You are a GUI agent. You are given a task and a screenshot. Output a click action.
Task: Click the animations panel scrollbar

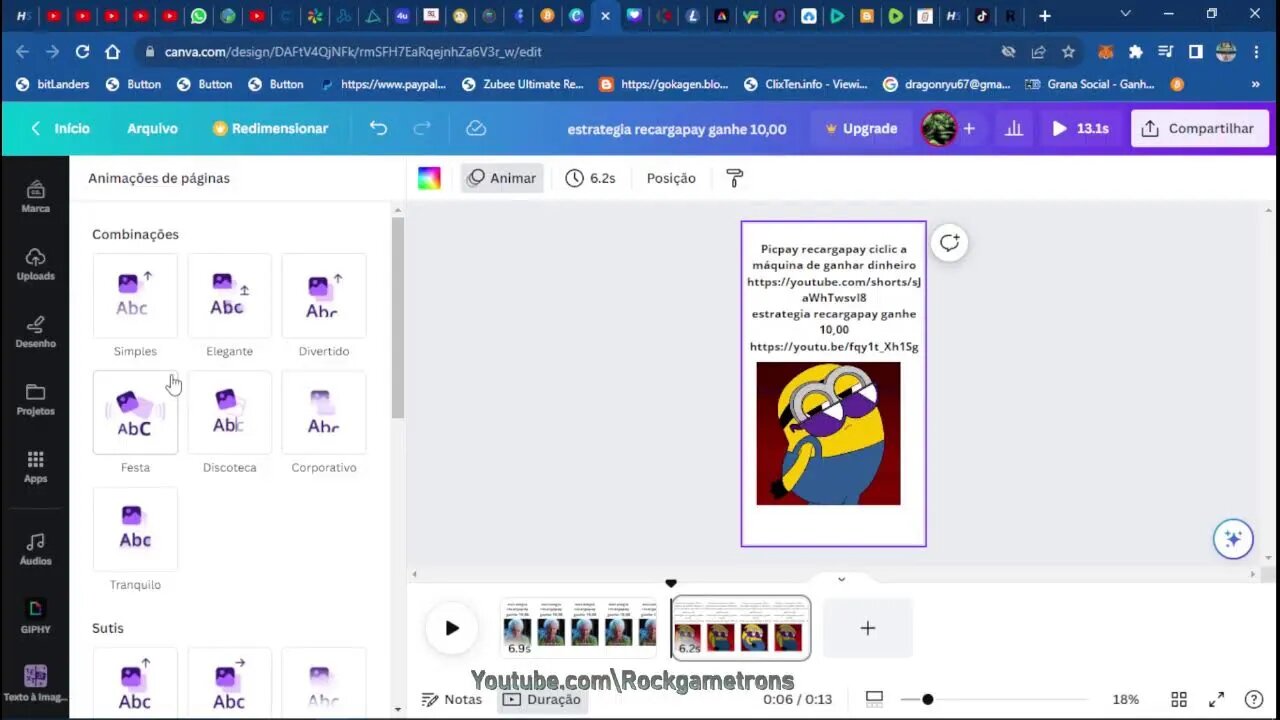click(397, 318)
